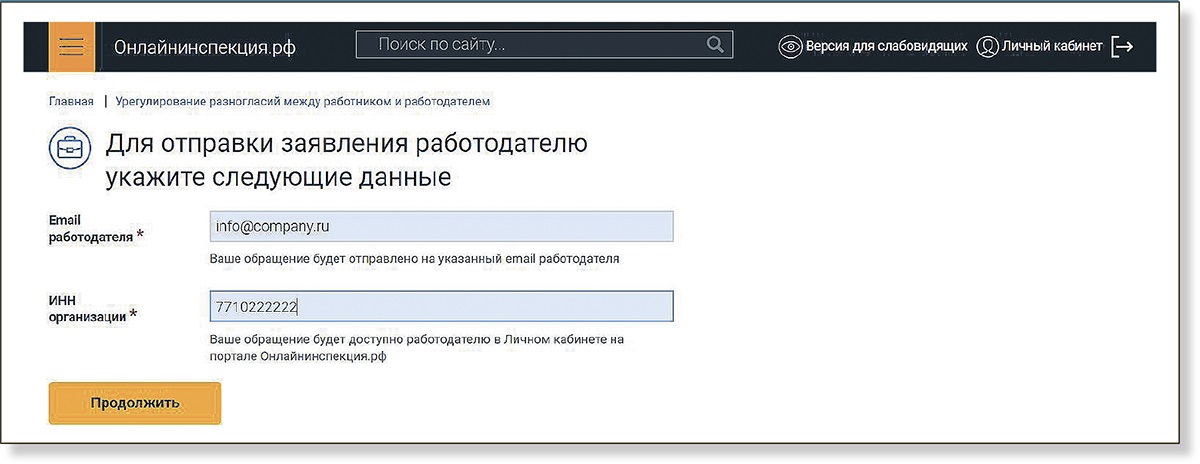
Task: Open the orange hamburger menu
Action: pyautogui.click(x=71, y=47)
